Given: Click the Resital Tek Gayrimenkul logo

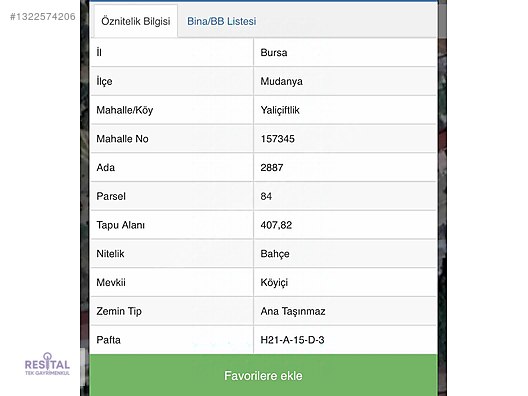Looking at the screenshot, I should point(47,364).
